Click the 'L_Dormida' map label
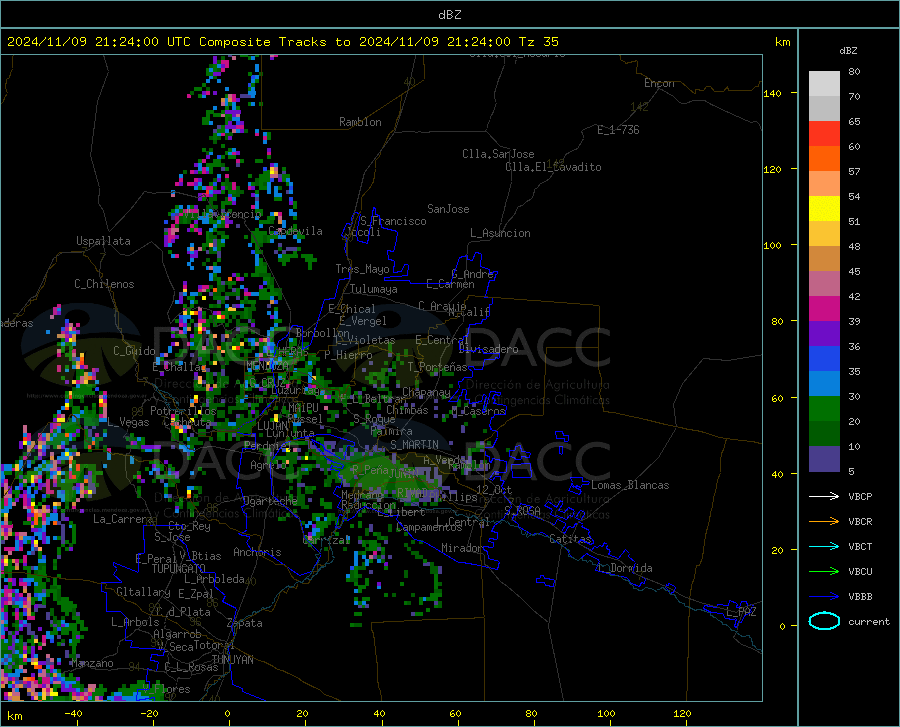Image resolution: width=900 pixels, height=727 pixels. [x=625, y=568]
